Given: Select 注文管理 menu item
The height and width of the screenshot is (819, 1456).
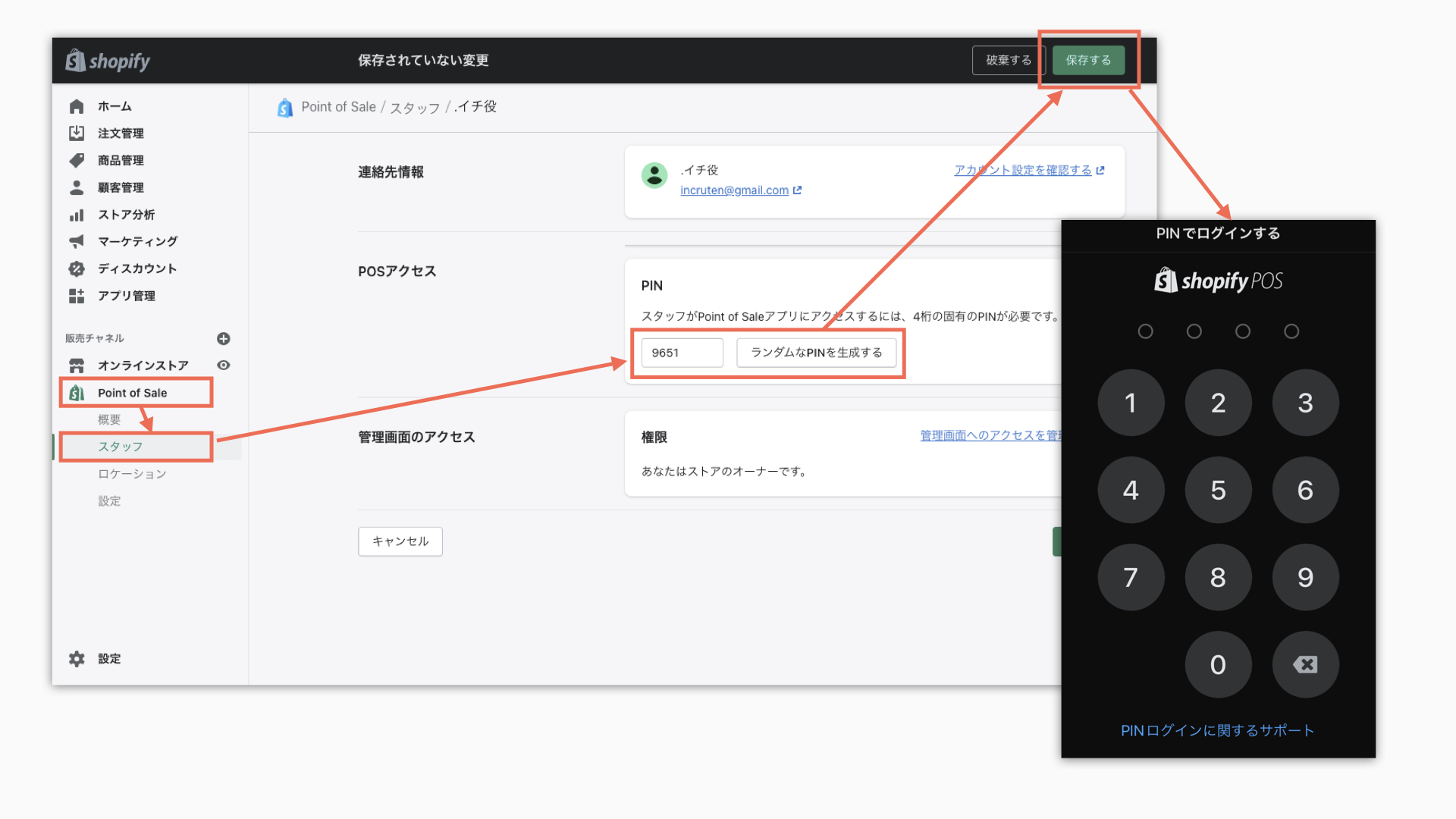Looking at the screenshot, I should click(121, 133).
